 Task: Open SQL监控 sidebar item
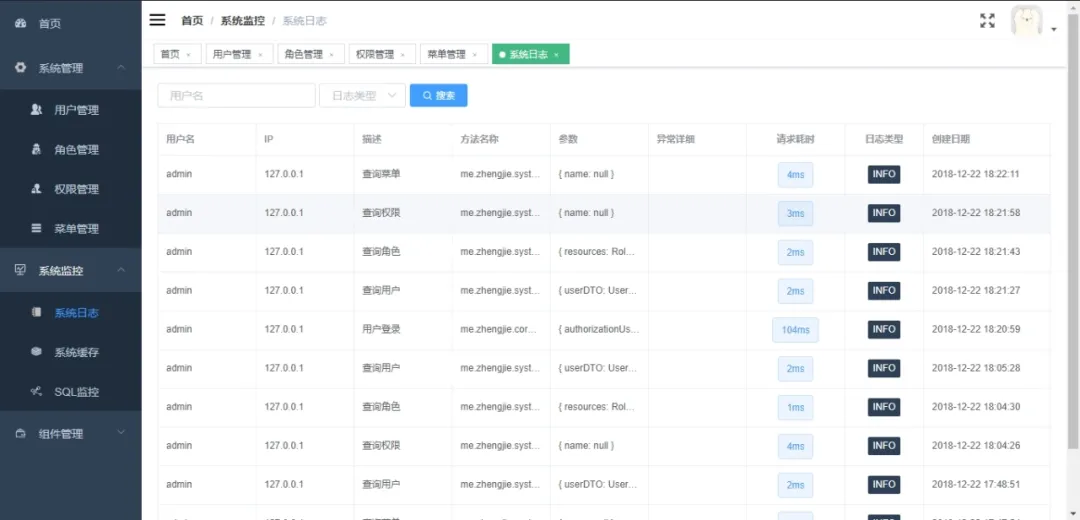[x=76, y=392]
